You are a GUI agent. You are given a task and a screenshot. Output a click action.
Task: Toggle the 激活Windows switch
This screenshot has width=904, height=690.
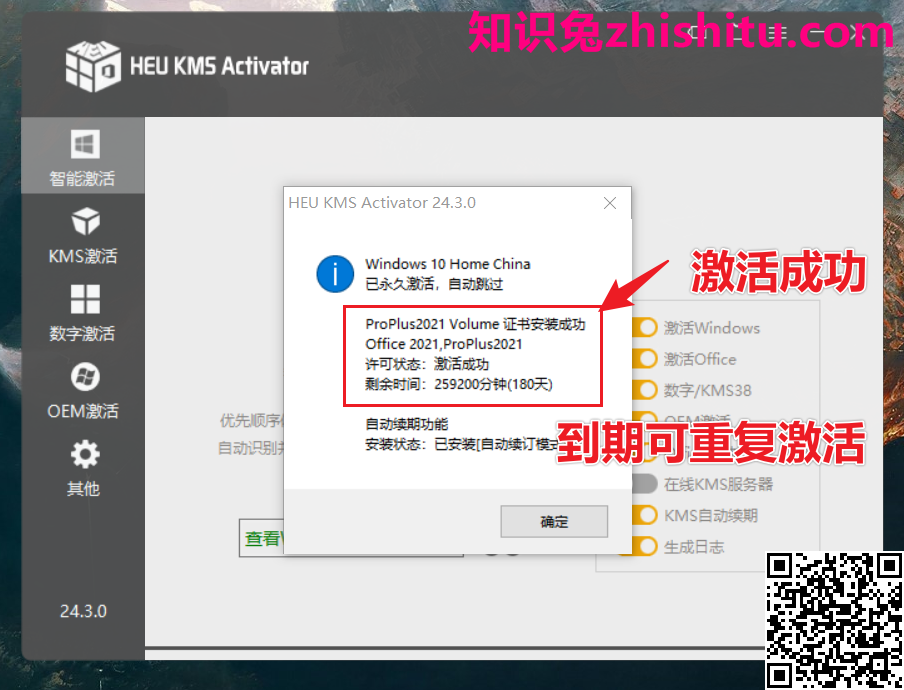pos(645,327)
